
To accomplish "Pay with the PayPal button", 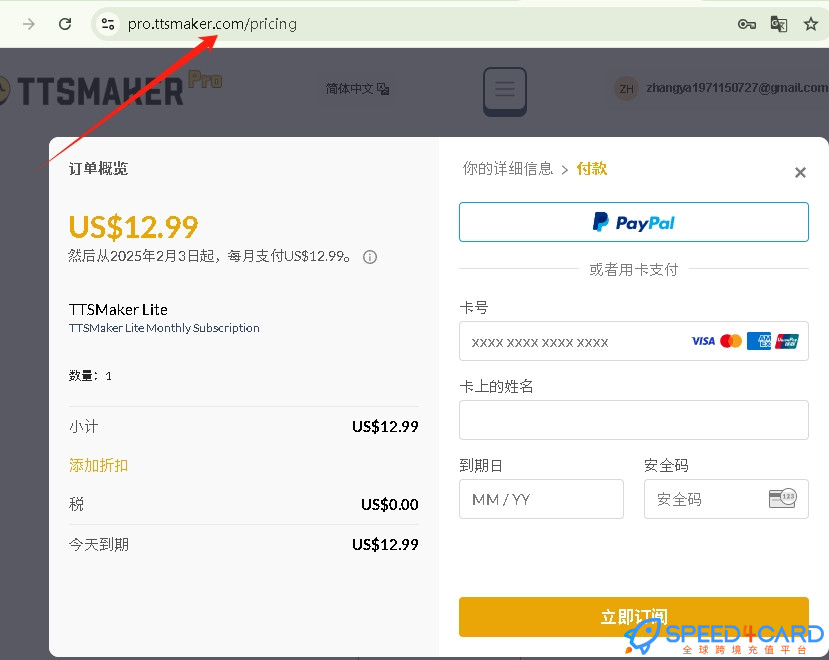I will [x=633, y=222].
